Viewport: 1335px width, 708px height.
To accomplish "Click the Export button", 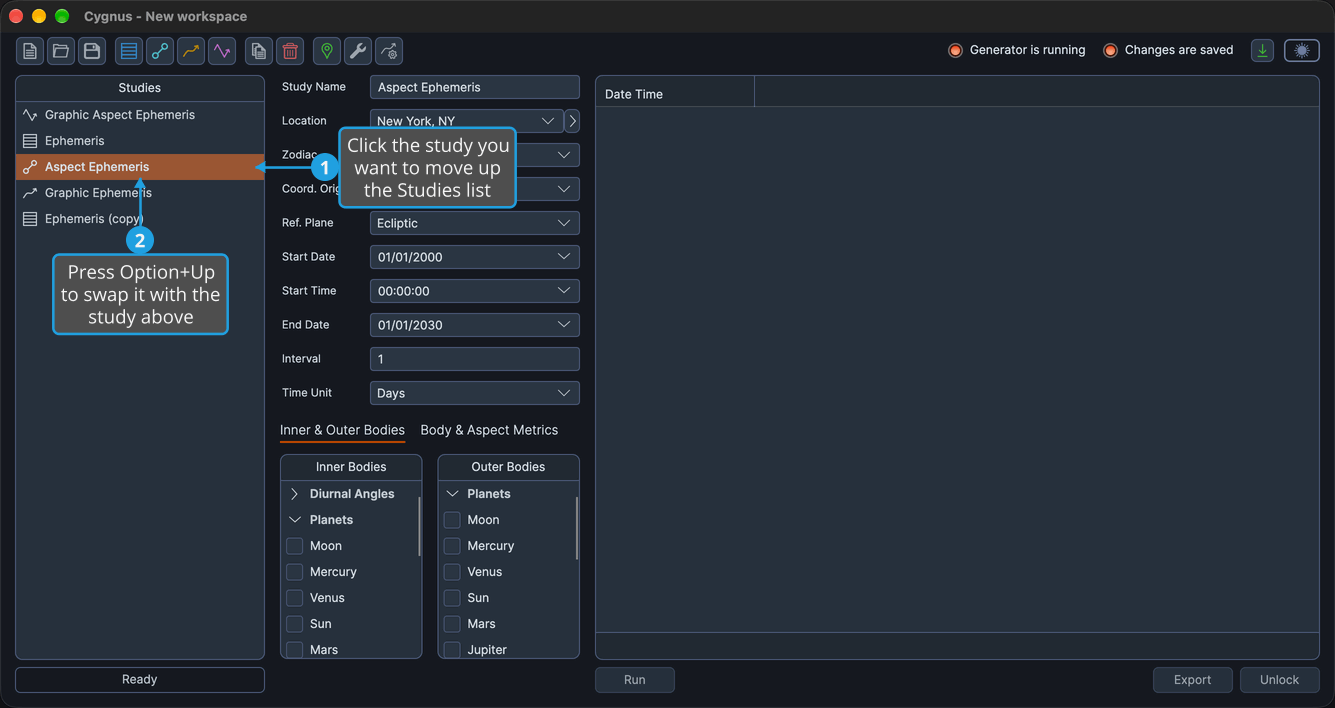I will pos(1193,680).
